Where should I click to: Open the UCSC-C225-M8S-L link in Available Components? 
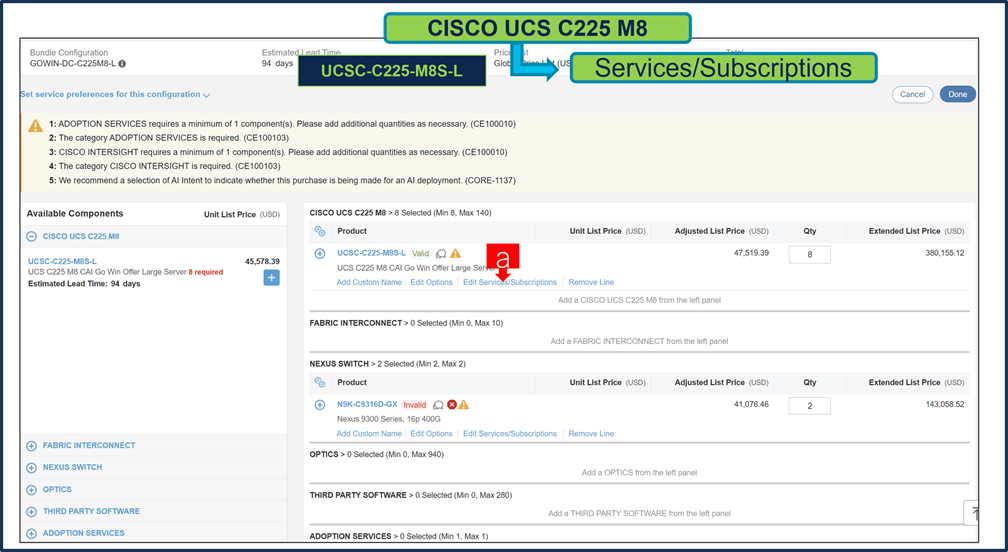tap(62, 262)
